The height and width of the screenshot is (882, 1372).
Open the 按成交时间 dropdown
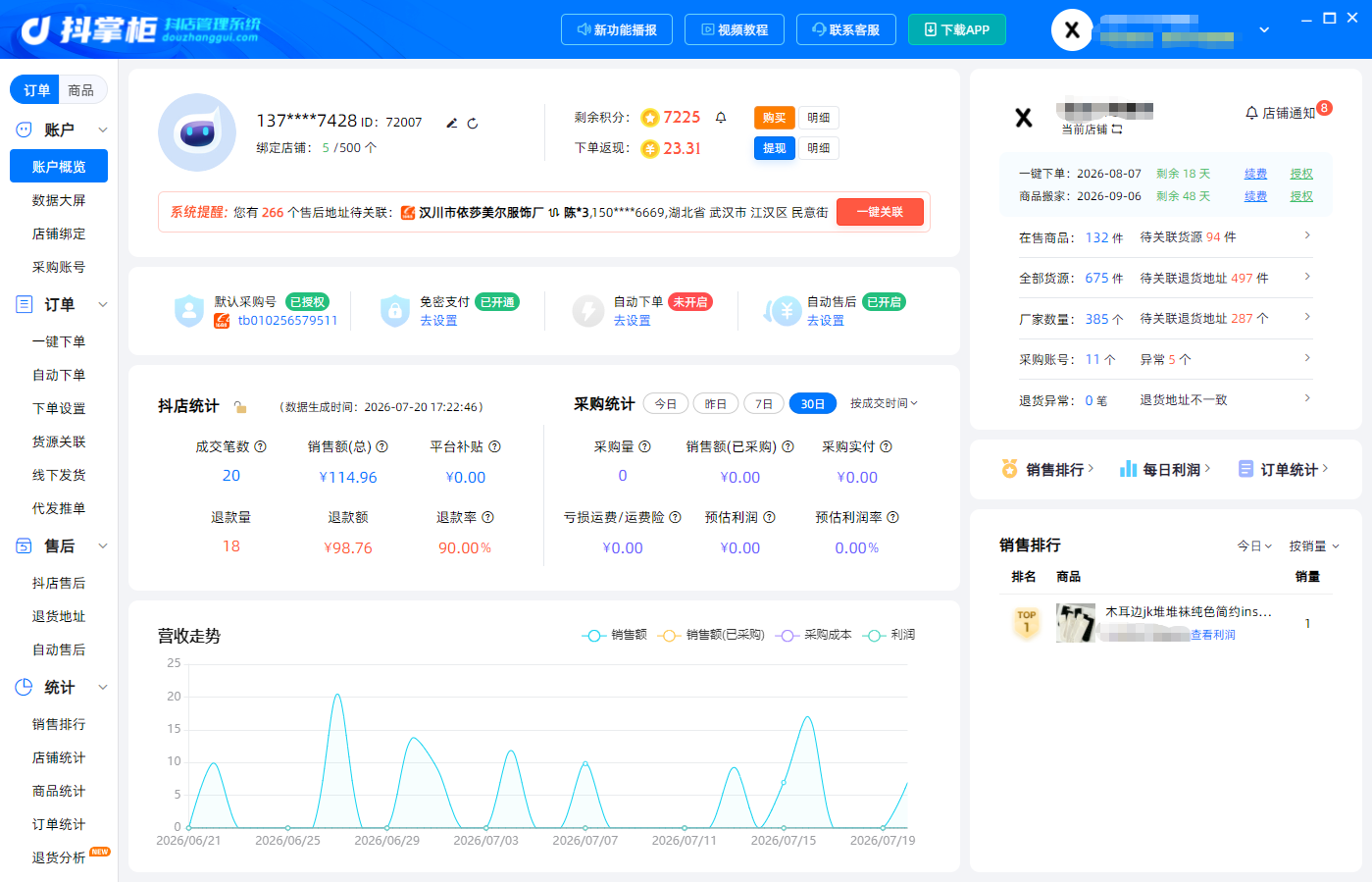click(884, 403)
